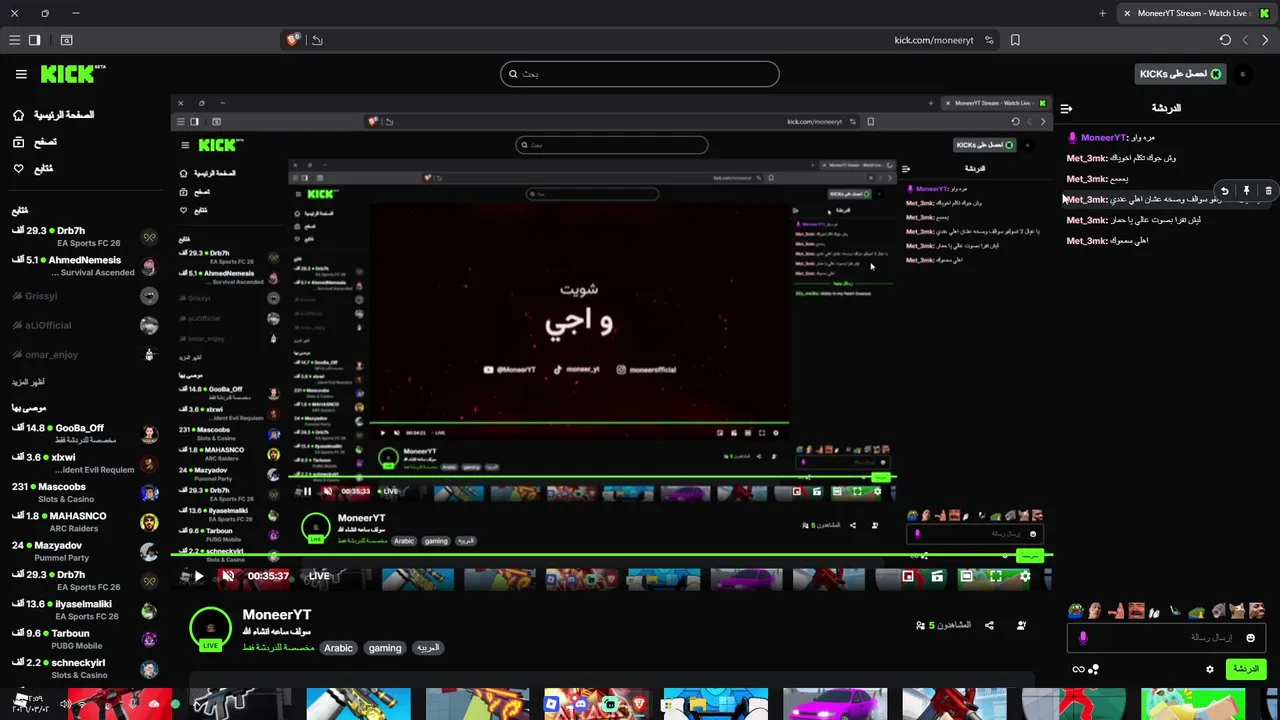Viewport: 1280px width, 720px height.
Task: Open the browser menu icon
Action: coord(14,40)
